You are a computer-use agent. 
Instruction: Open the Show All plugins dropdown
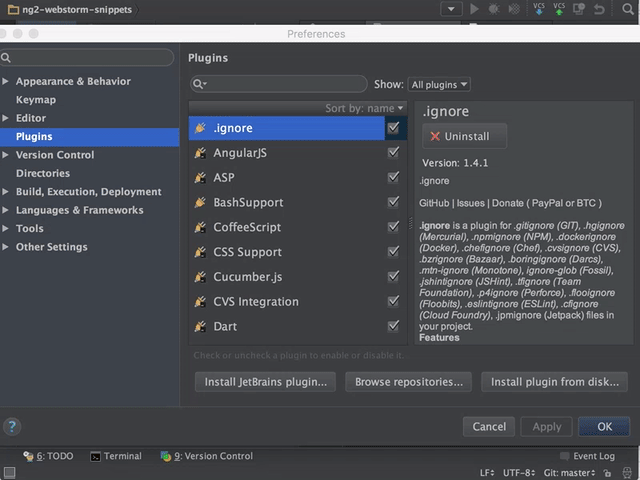pos(439,84)
